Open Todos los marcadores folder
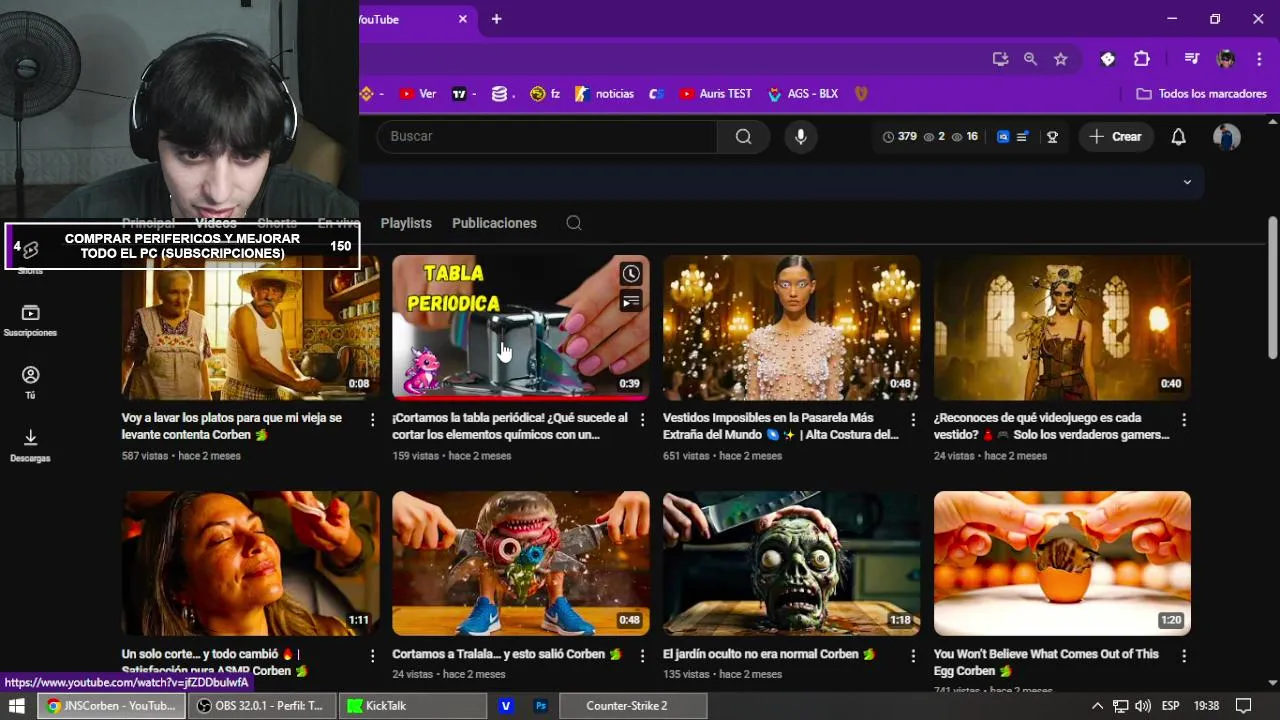This screenshot has width=1280, height=720. (1202, 94)
